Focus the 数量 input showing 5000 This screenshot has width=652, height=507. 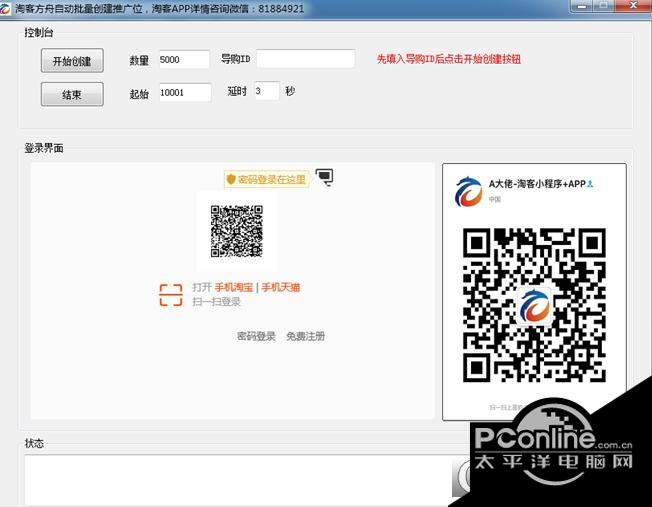(x=184, y=59)
